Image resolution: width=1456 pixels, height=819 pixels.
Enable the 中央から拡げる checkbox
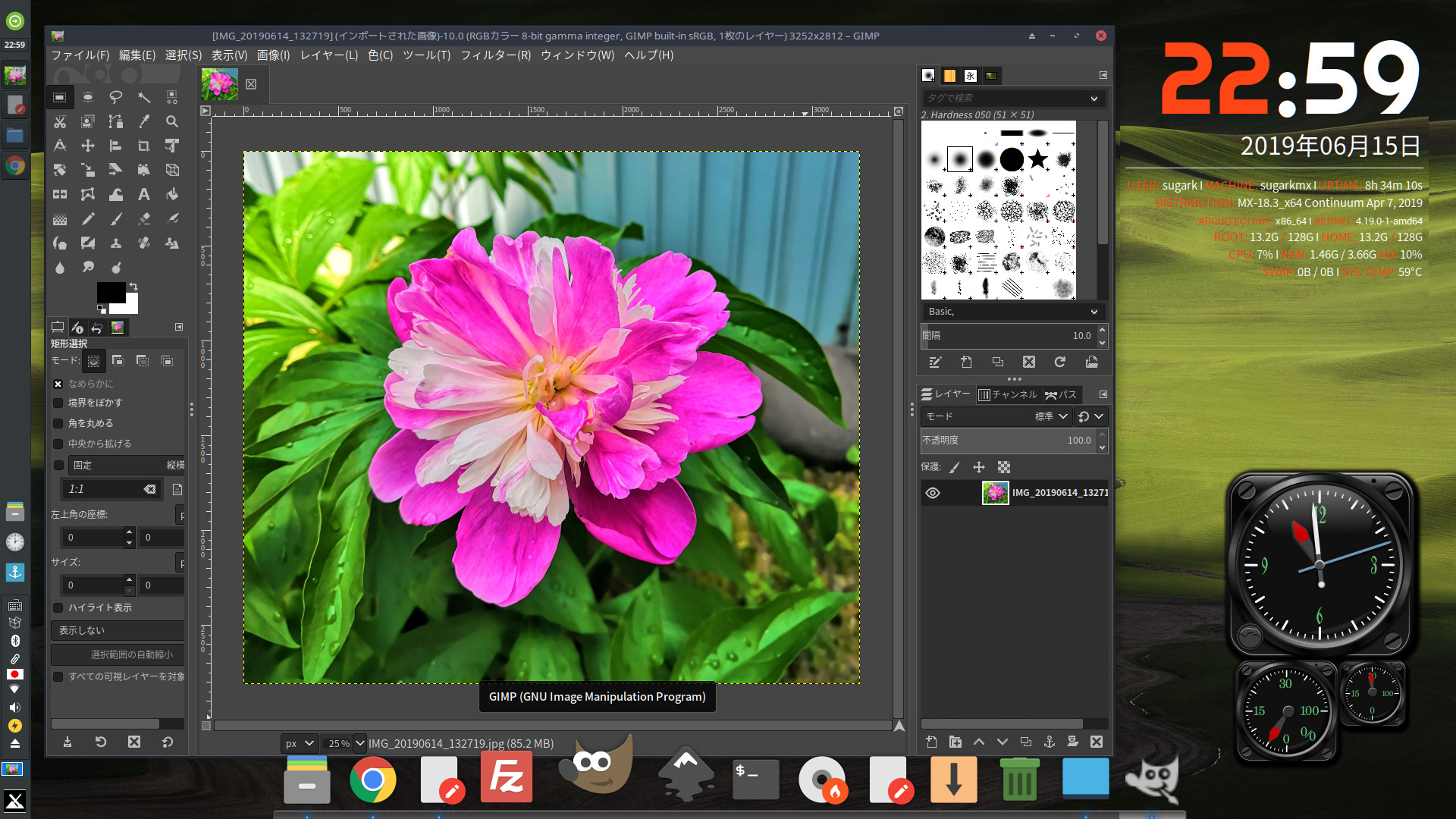pos(58,444)
